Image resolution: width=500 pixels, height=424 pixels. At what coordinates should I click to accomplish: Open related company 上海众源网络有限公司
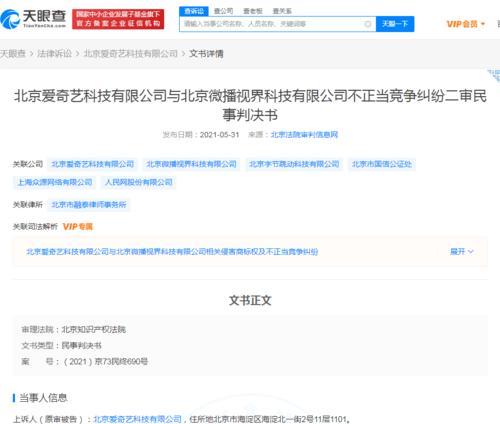55,182
